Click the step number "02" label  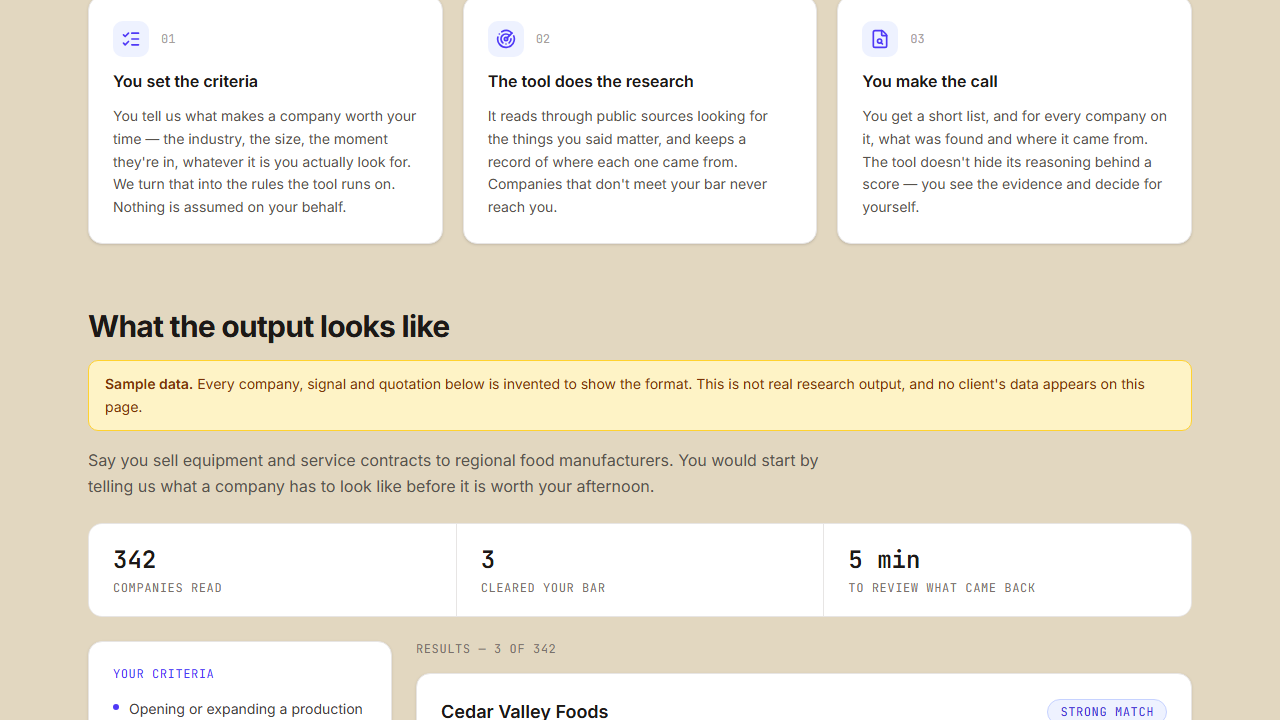click(543, 39)
